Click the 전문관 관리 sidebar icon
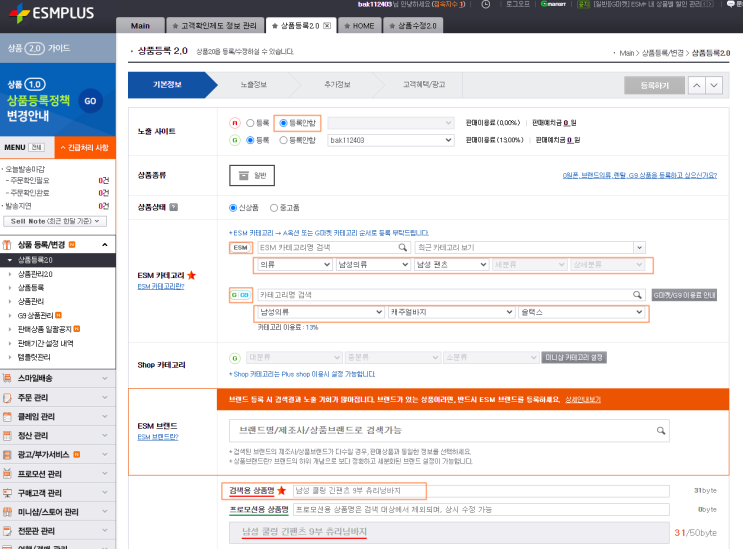 click(x=7, y=531)
